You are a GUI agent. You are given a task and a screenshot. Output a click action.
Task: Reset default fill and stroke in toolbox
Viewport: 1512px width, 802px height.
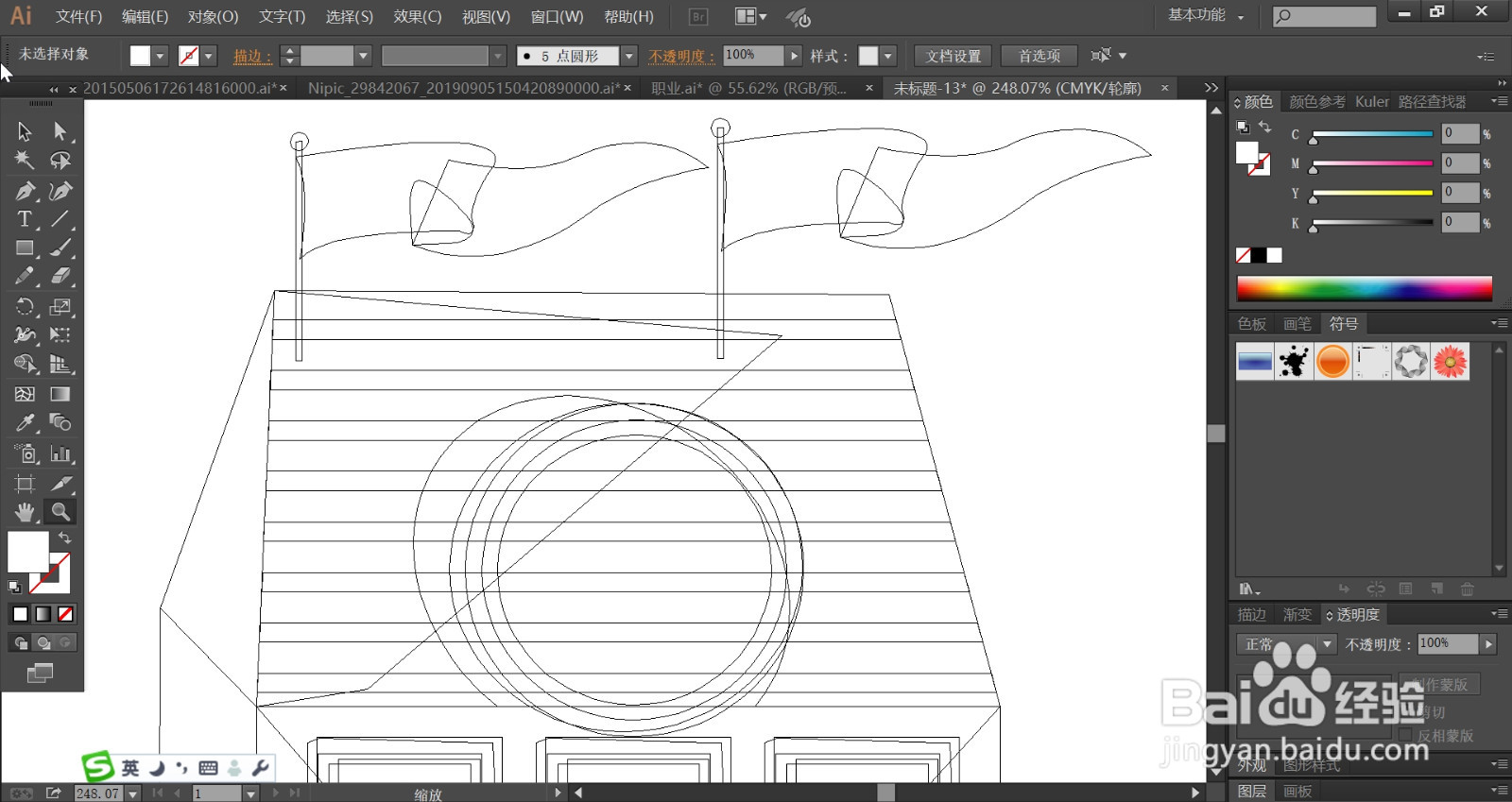[x=14, y=587]
